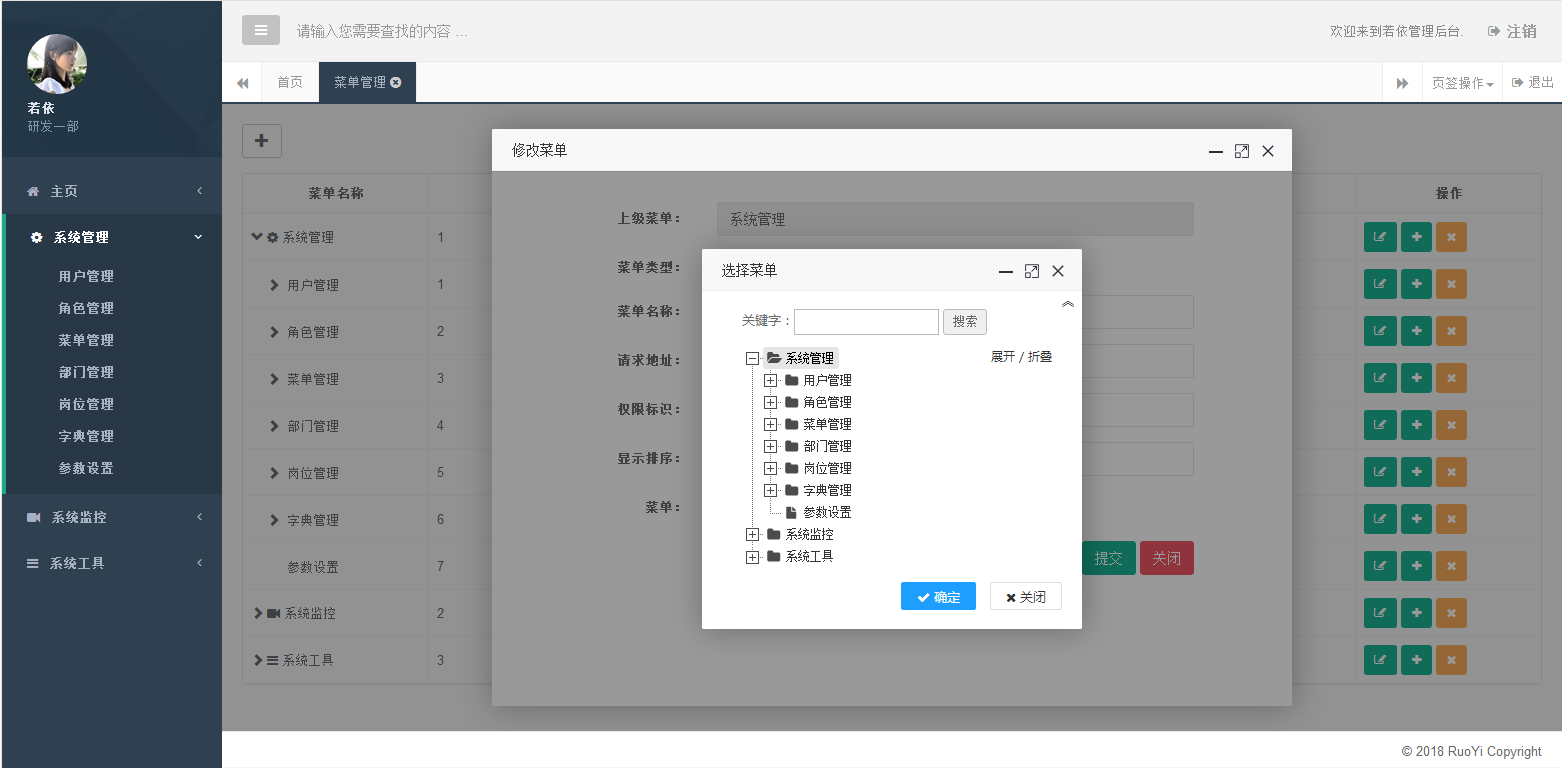
Task: Click the hamburger menu toggle button
Action: coord(261,30)
